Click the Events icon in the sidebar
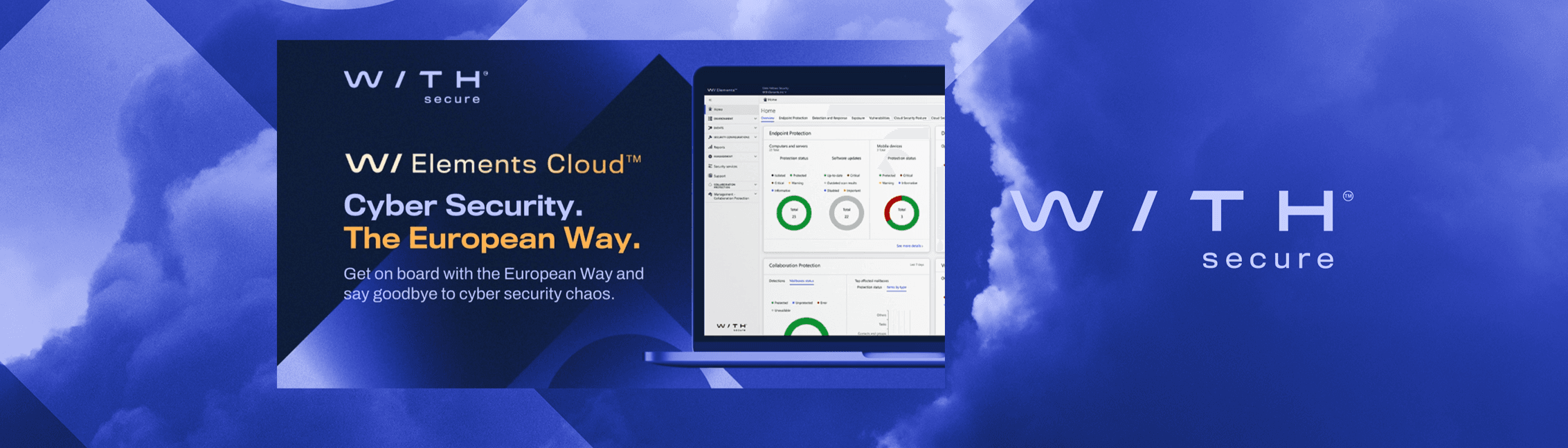 click(710, 128)
